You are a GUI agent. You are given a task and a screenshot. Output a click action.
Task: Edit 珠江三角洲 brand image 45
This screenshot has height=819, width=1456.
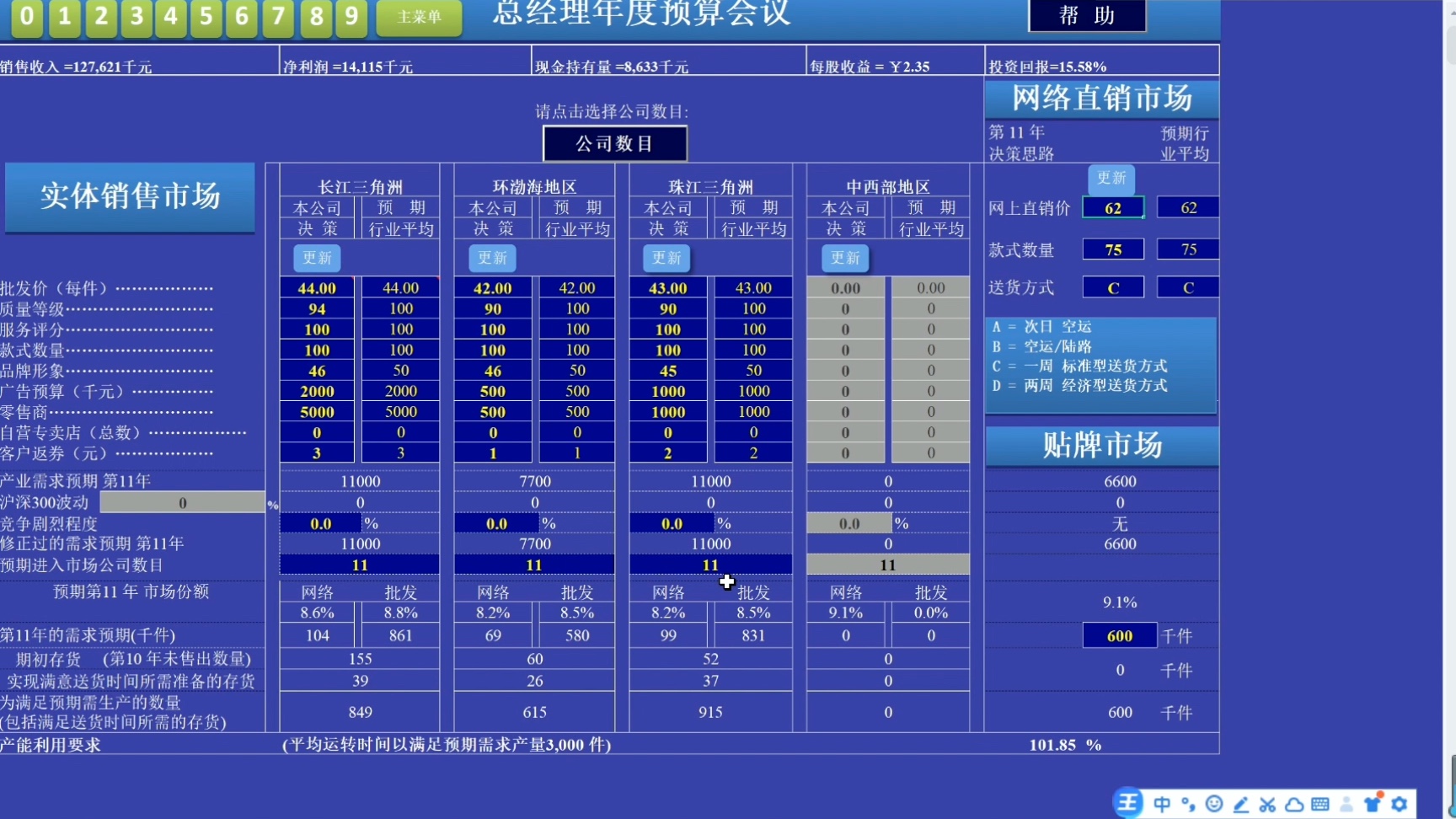point(668,371)
